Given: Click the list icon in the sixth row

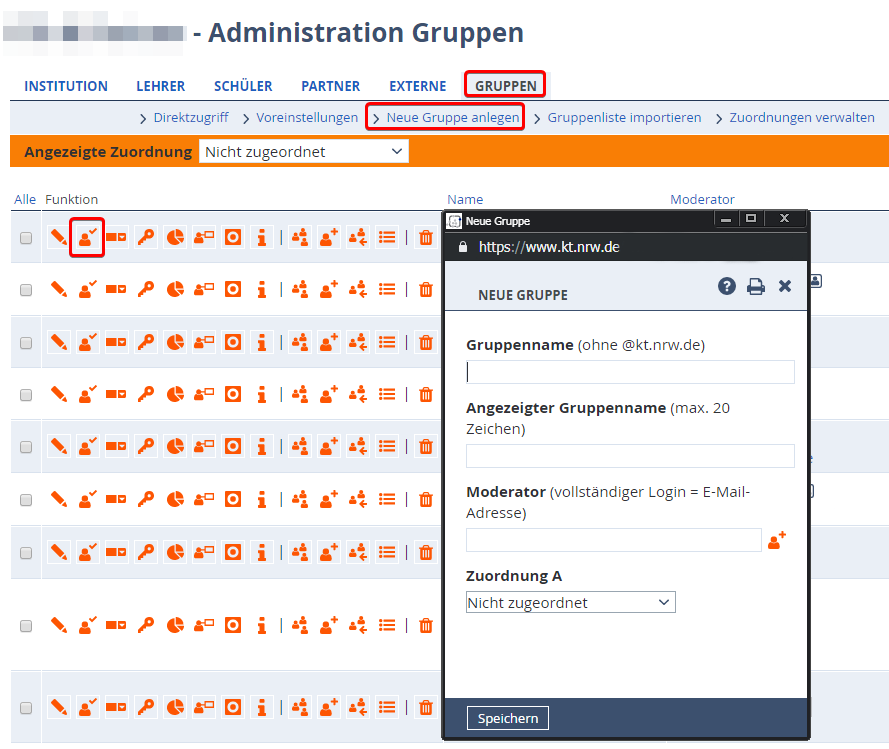Looking at the screenshot, I should (x=388, y=498).
